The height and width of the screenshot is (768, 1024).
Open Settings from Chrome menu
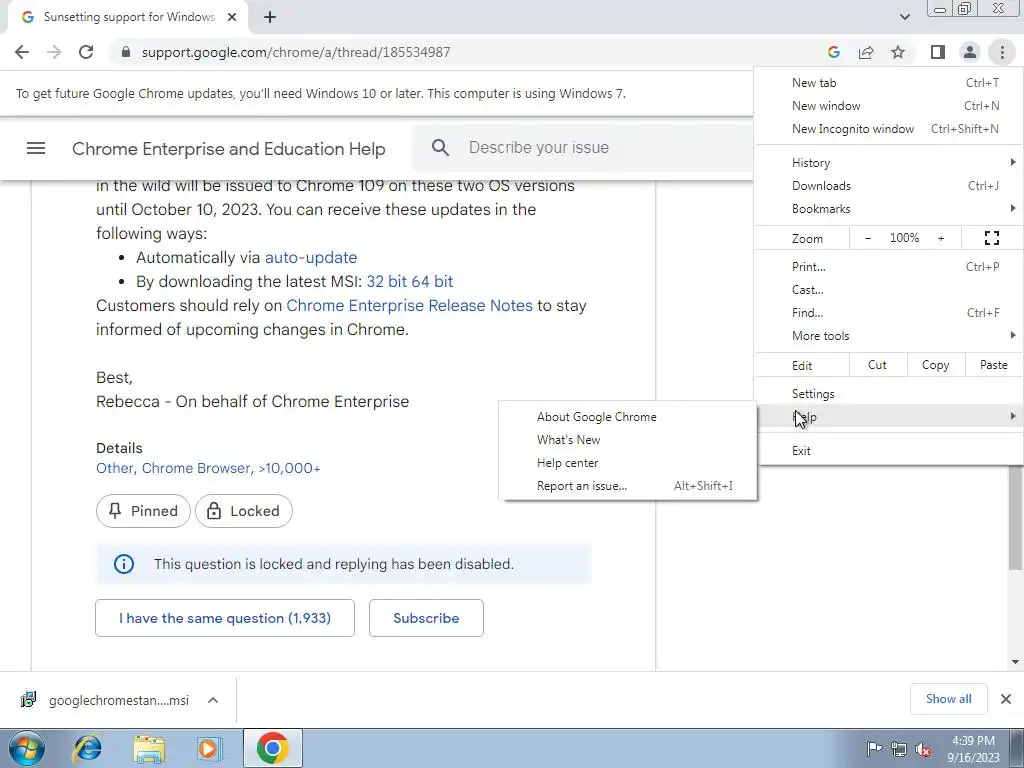[888, 394]
